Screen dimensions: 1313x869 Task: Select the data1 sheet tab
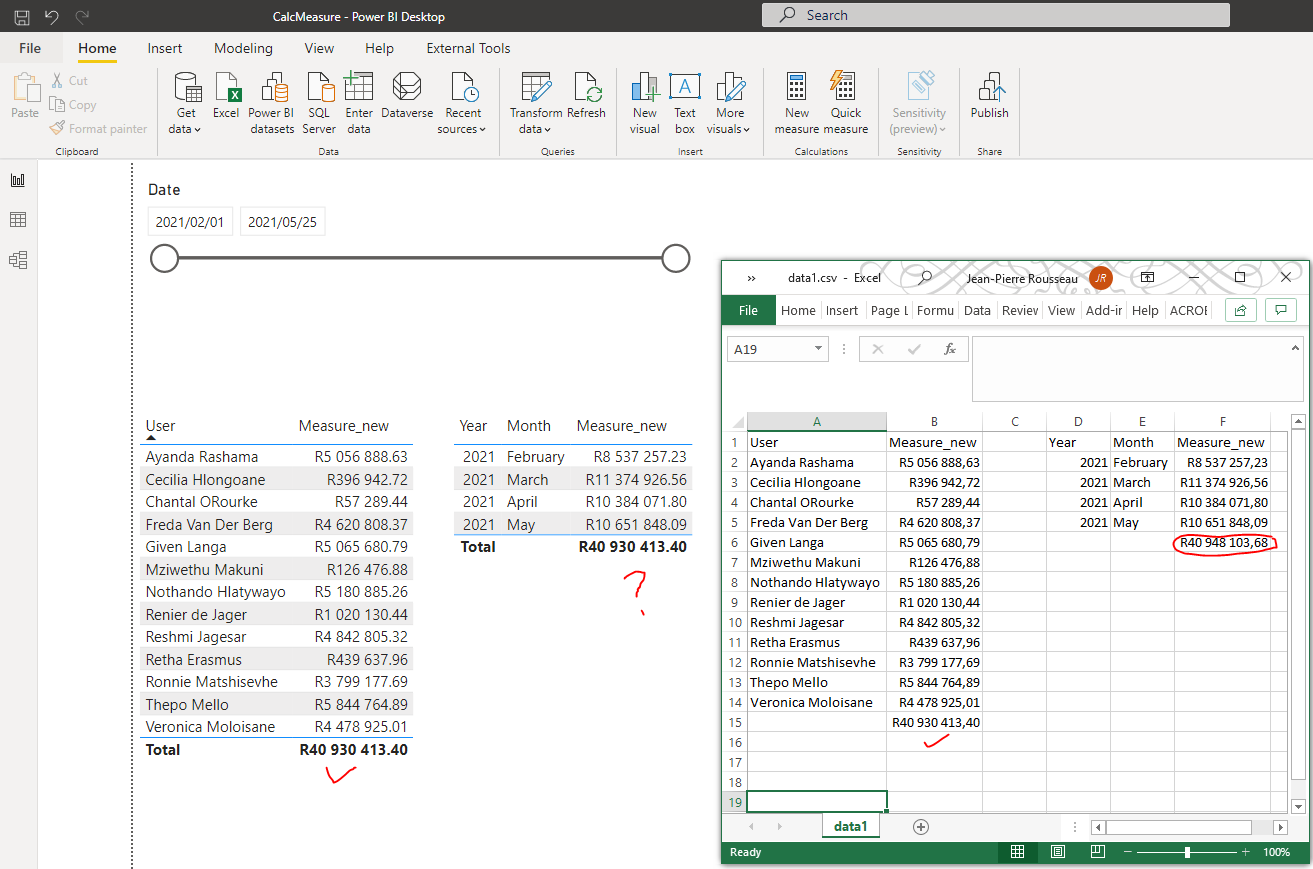click(850, 827)
